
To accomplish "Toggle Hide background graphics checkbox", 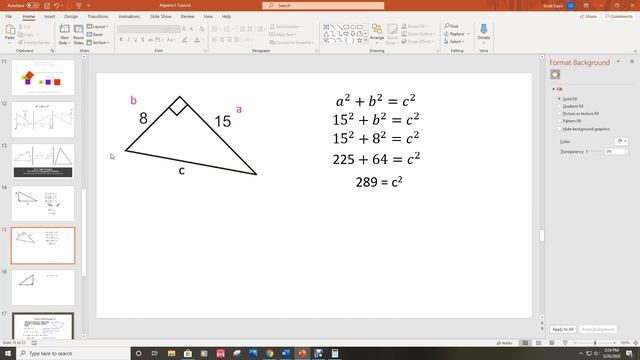I will (559, 129).
